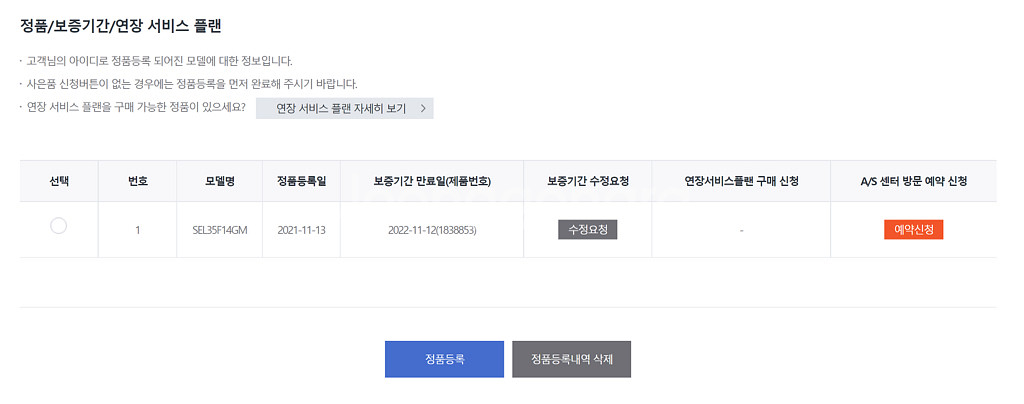Click the A/S 센터 방문 예약 신청 header
This screenshot has height=404, width=1024.
[914, 181]
